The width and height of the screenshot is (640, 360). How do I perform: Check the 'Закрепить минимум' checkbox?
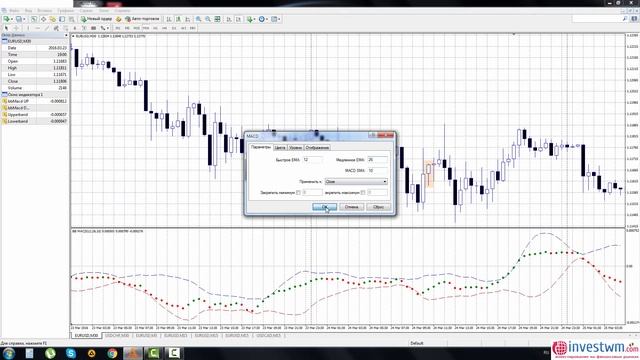coord(298,192)
